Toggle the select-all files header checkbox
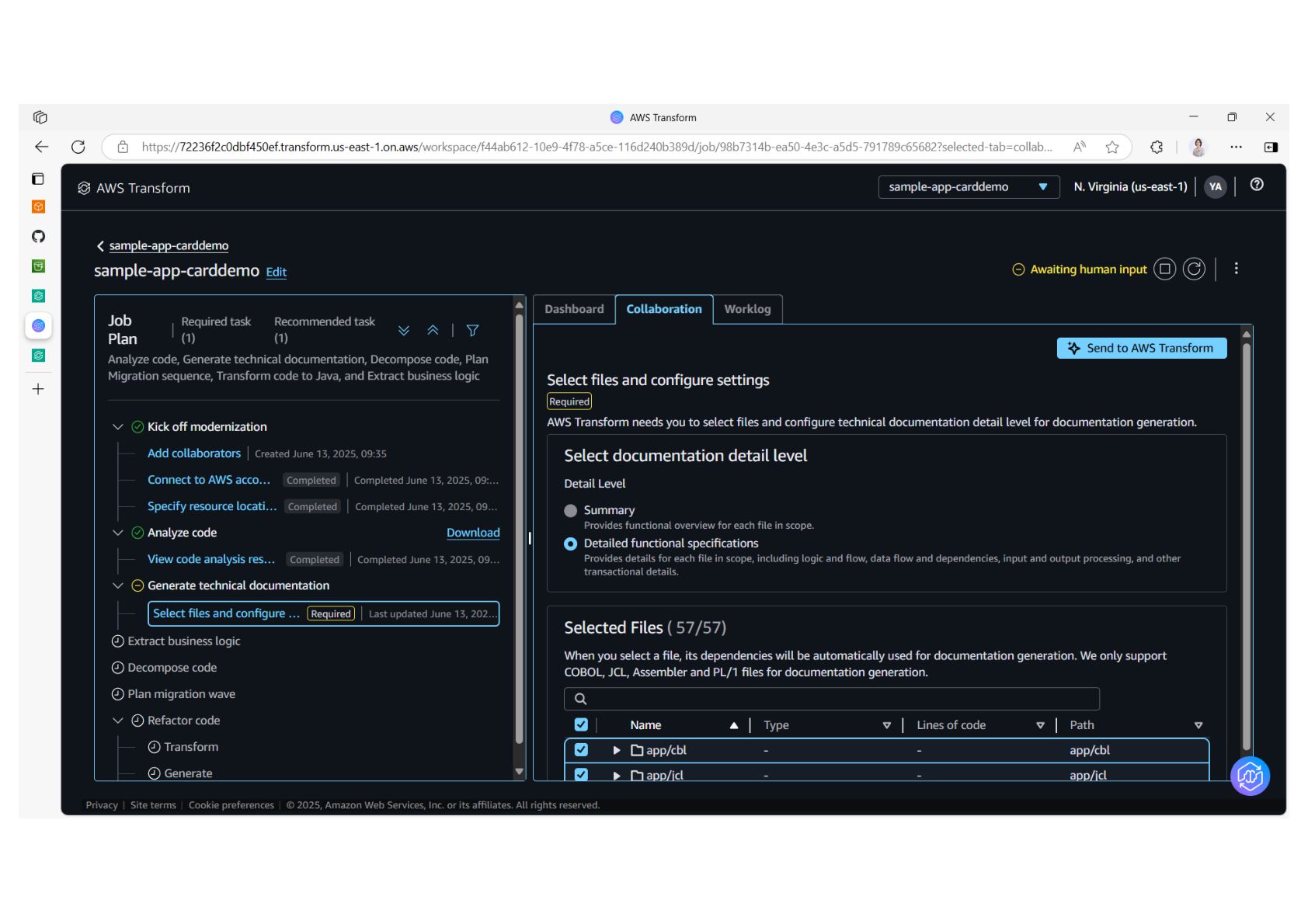Screen dimensions: 1308x924 [x=581, y=724]
